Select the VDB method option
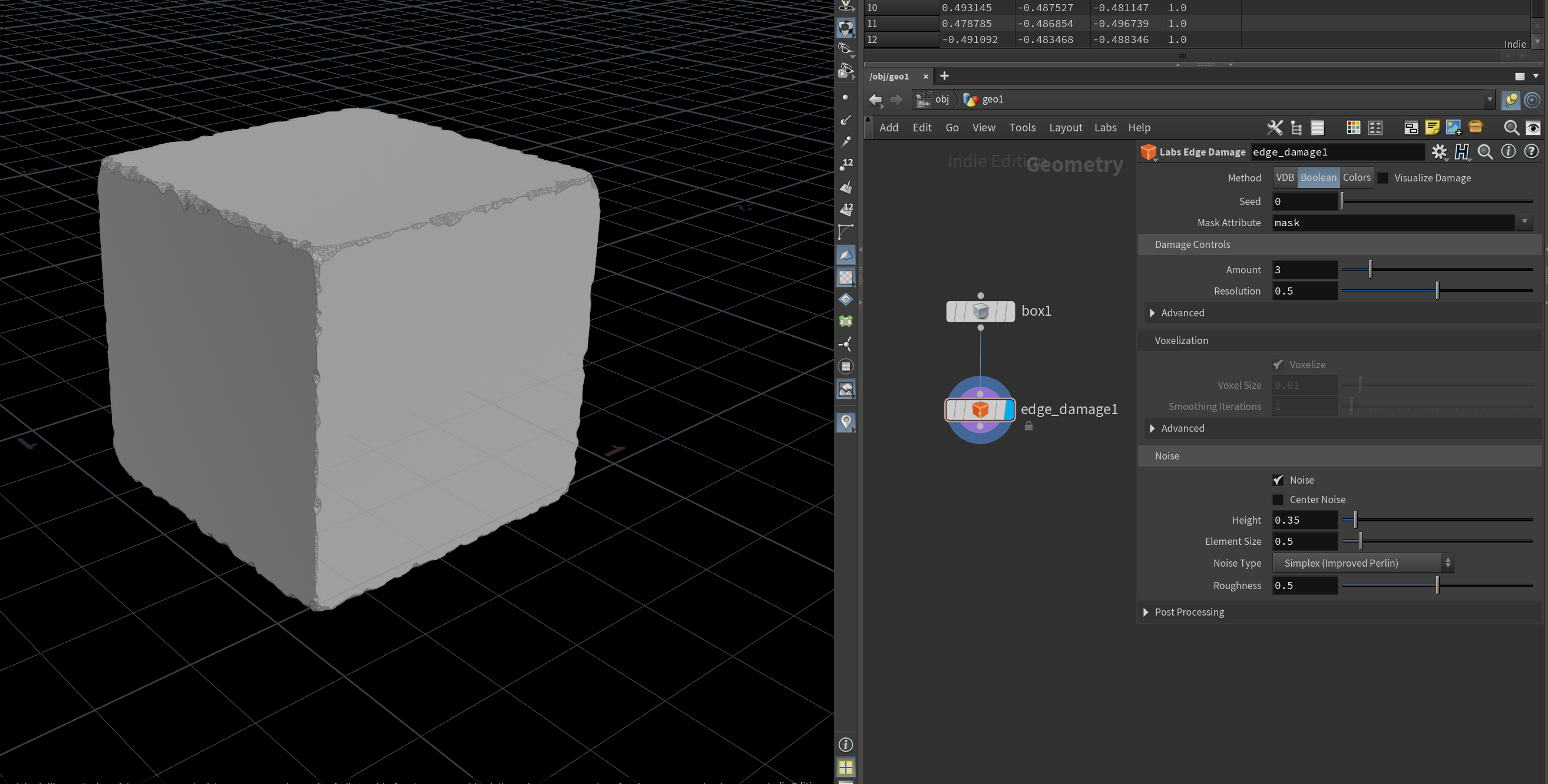 click(x=1285, y=177)
